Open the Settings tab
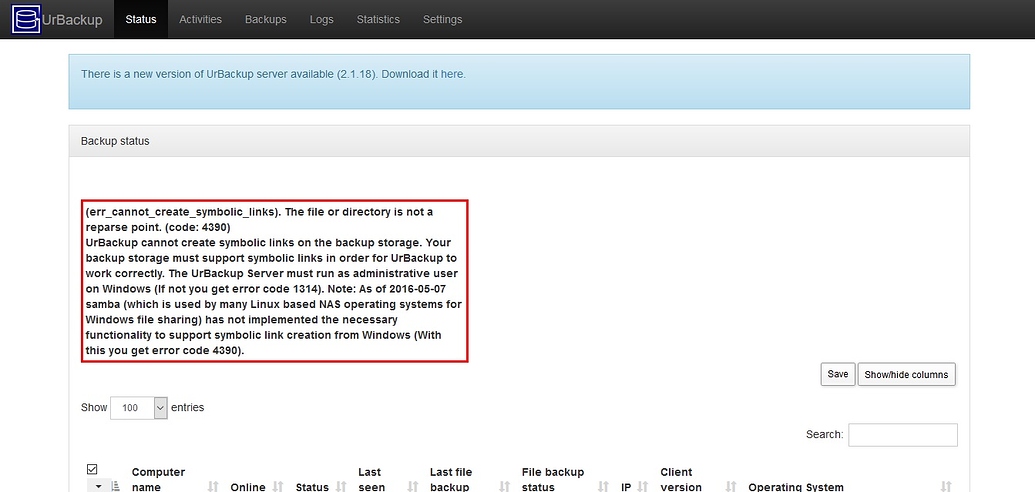The width and height of the screenshot is (1035, 492). [442, 19]
